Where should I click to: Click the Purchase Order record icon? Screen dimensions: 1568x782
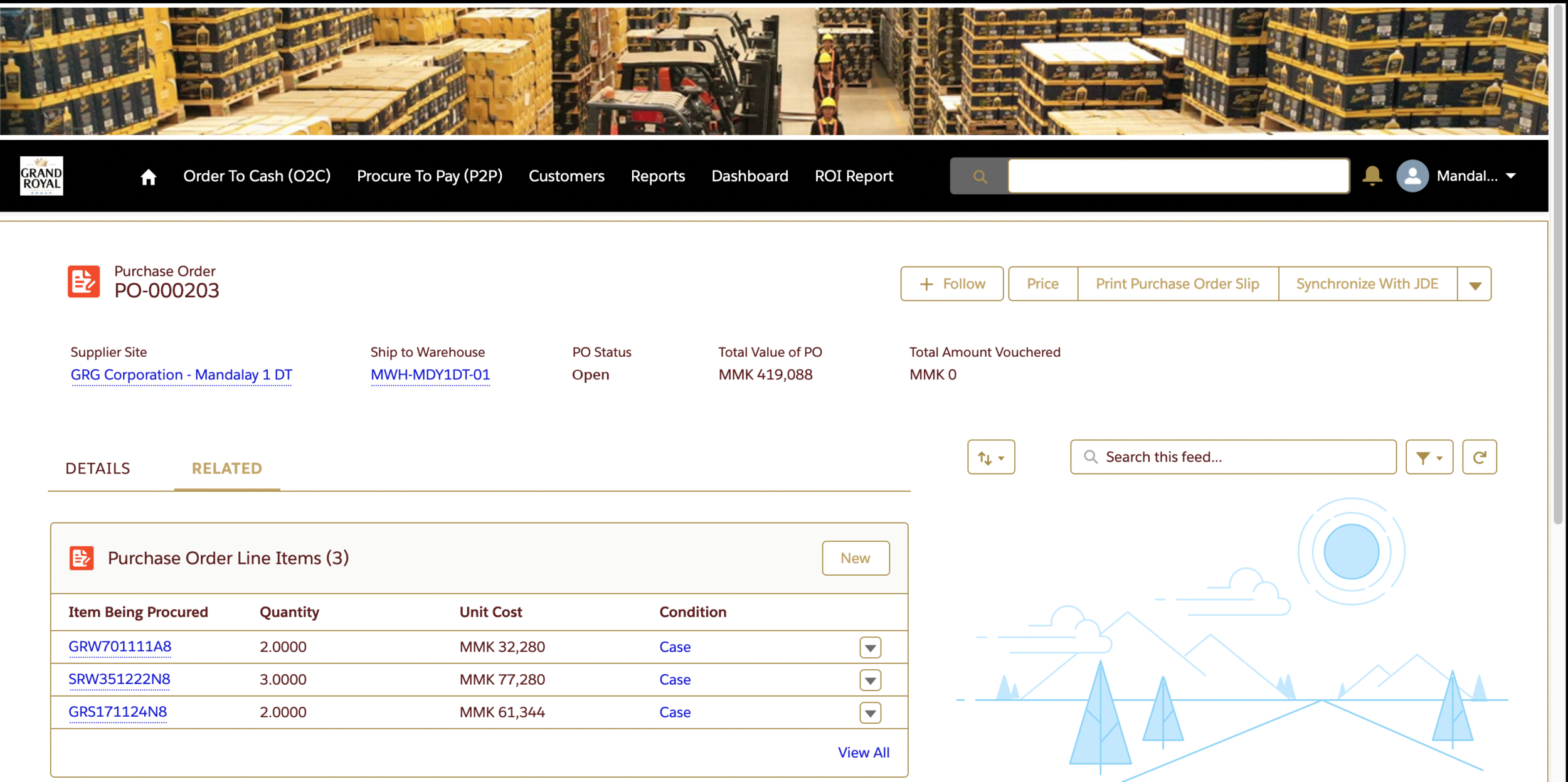(83, 282)
